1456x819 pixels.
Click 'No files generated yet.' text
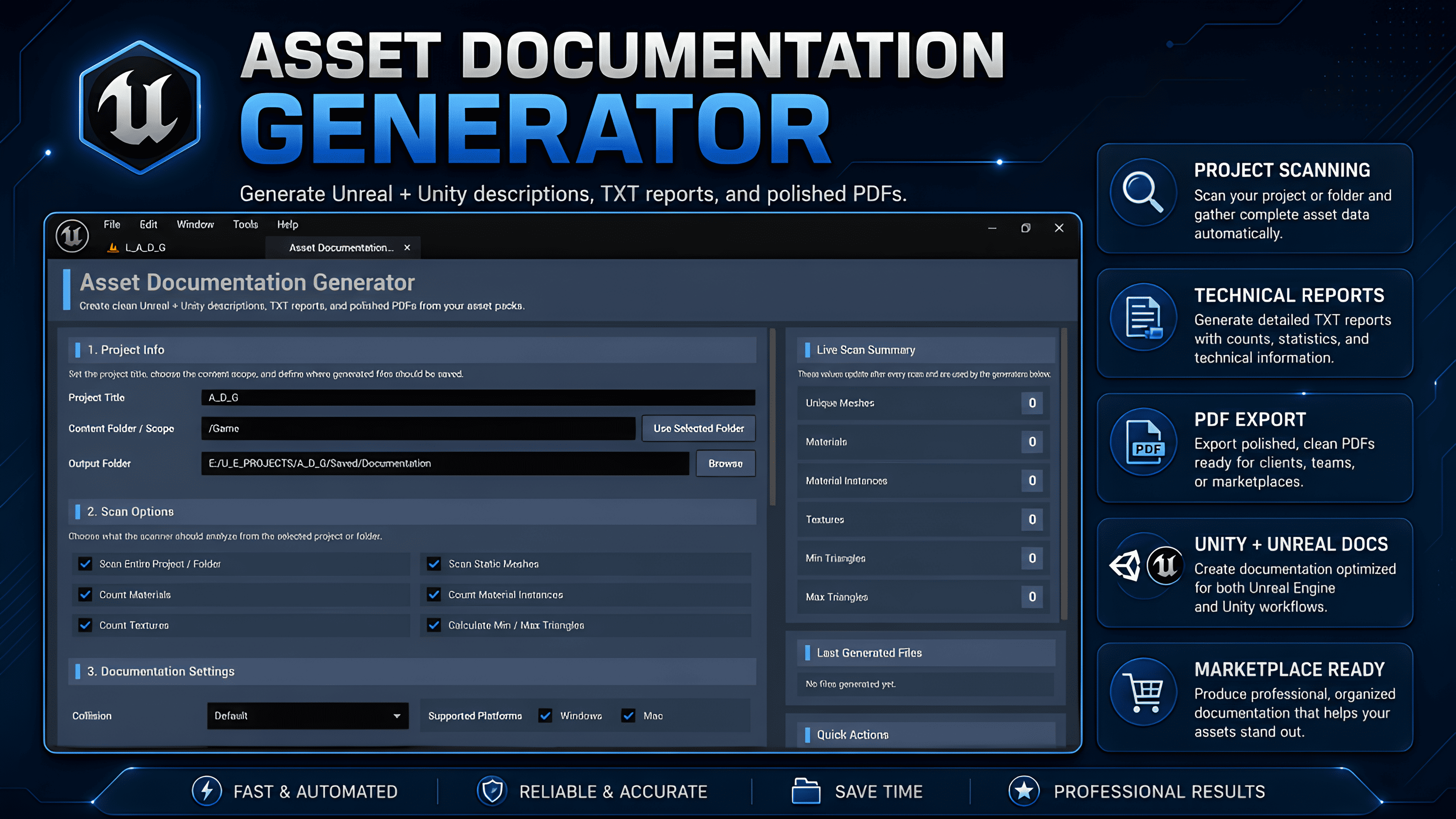[x=851, y=684]
